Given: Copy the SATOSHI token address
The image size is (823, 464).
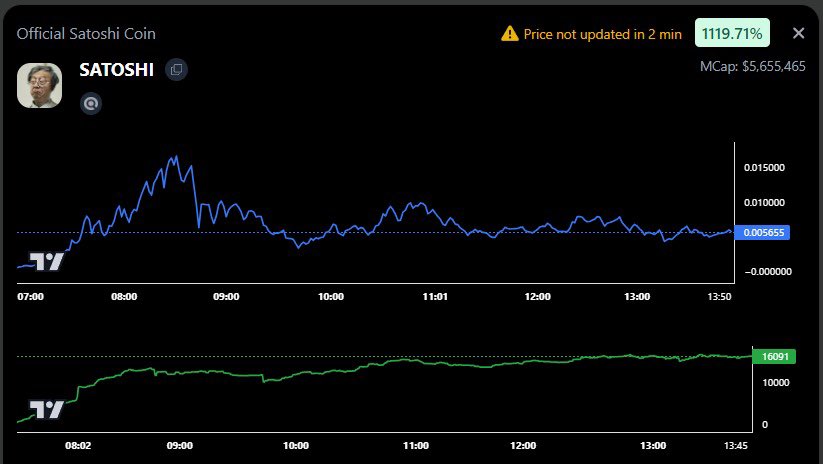Looking at the screenshot, I should pos(176,69).
